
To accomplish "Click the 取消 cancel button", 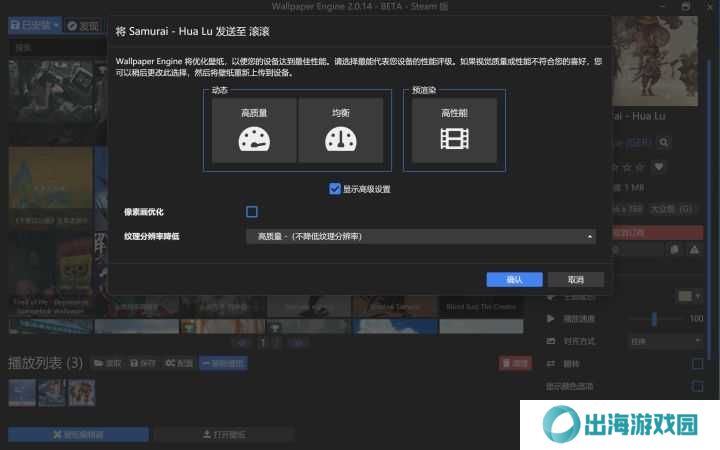I will [x=576, y=280].
